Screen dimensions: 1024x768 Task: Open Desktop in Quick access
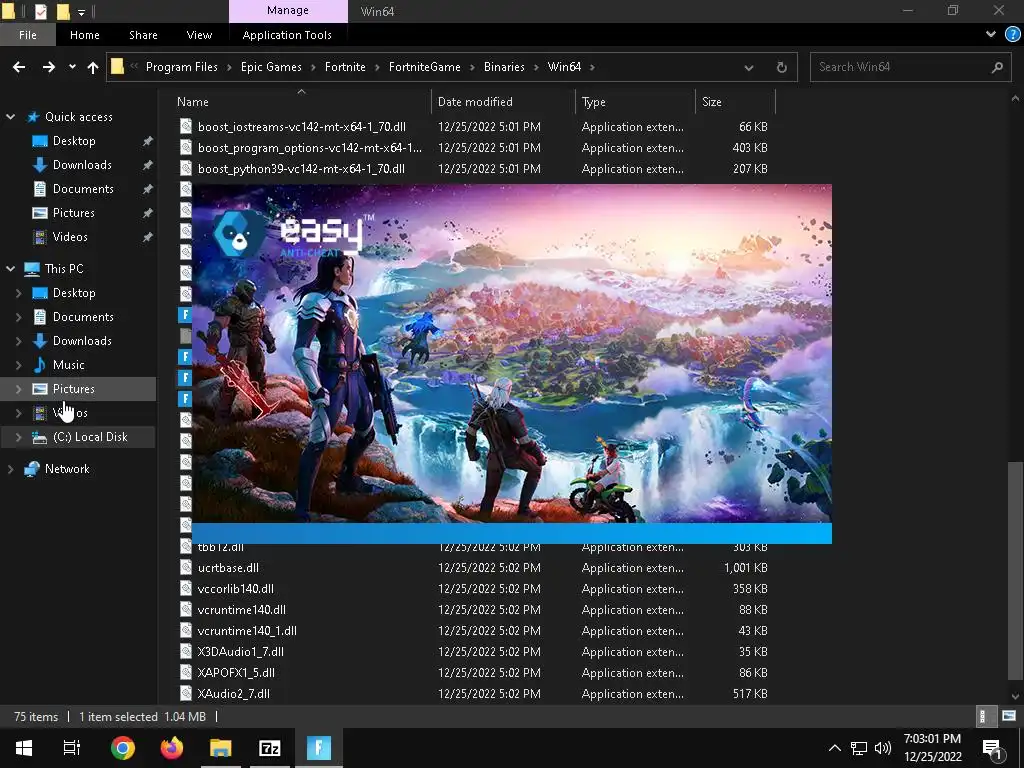[x=74, y=141]
